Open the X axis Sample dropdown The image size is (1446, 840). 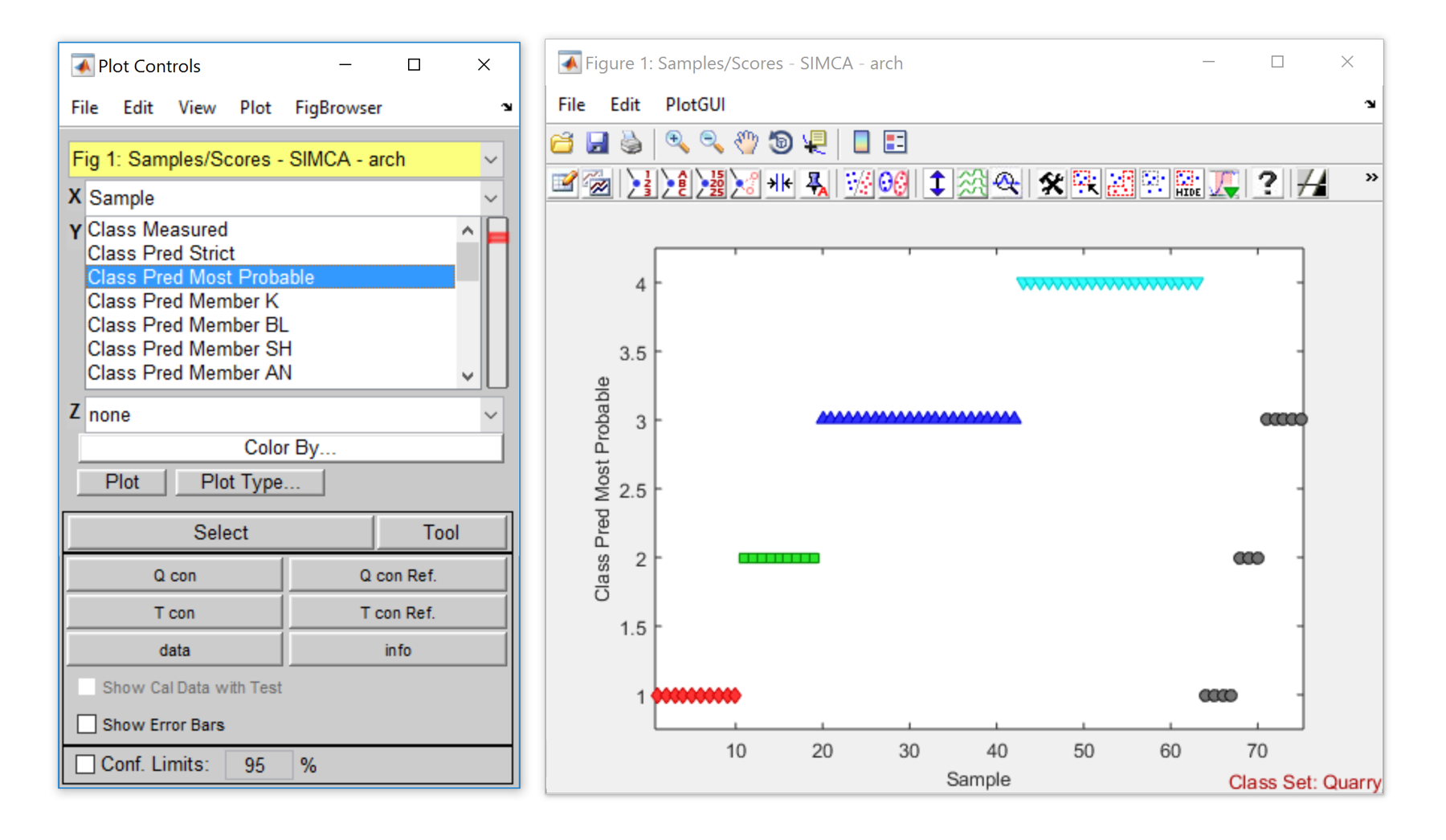491,198
